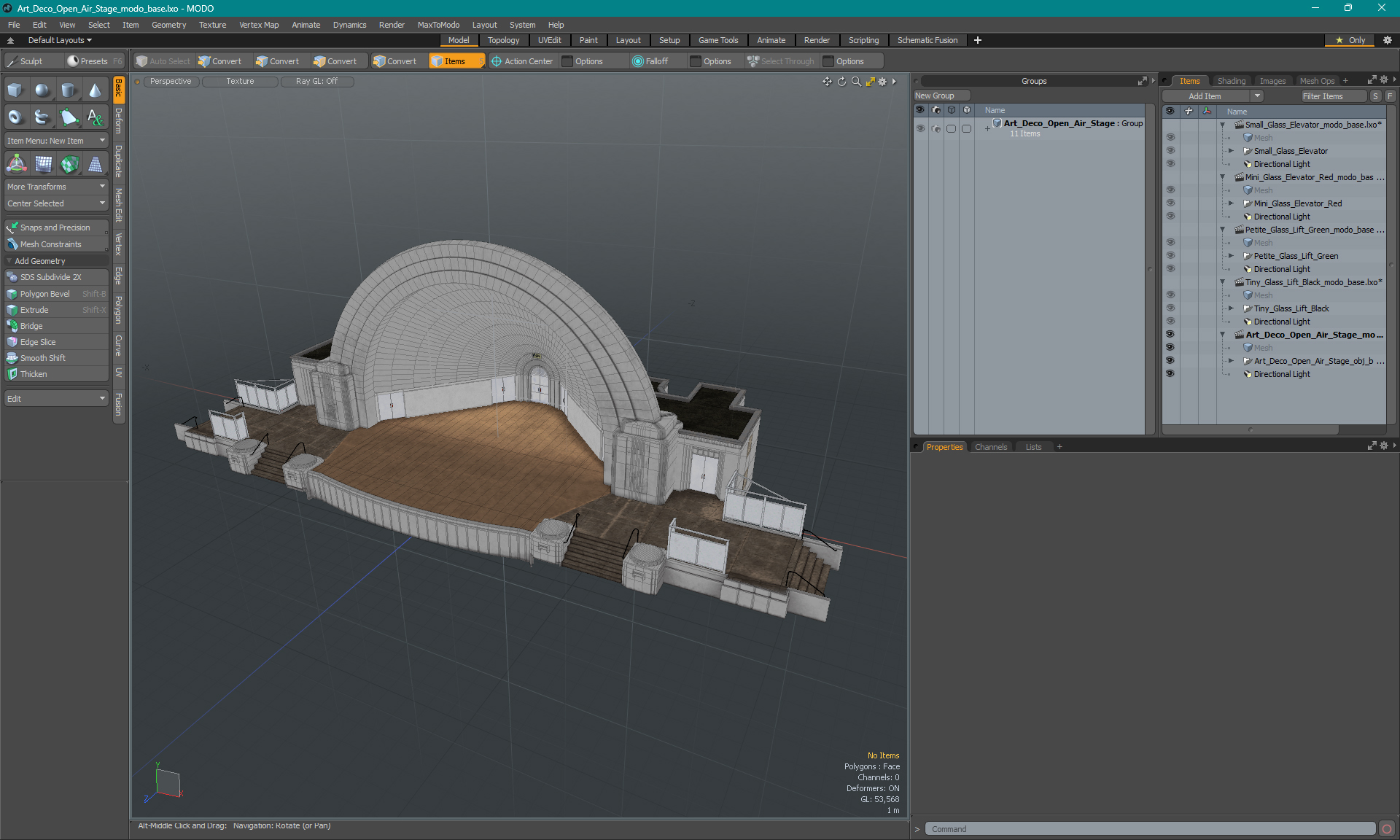This screenshot has height=840, width=1400.
Task: Click SDS Subdivide 2X tool
Action: coord(56,277)
